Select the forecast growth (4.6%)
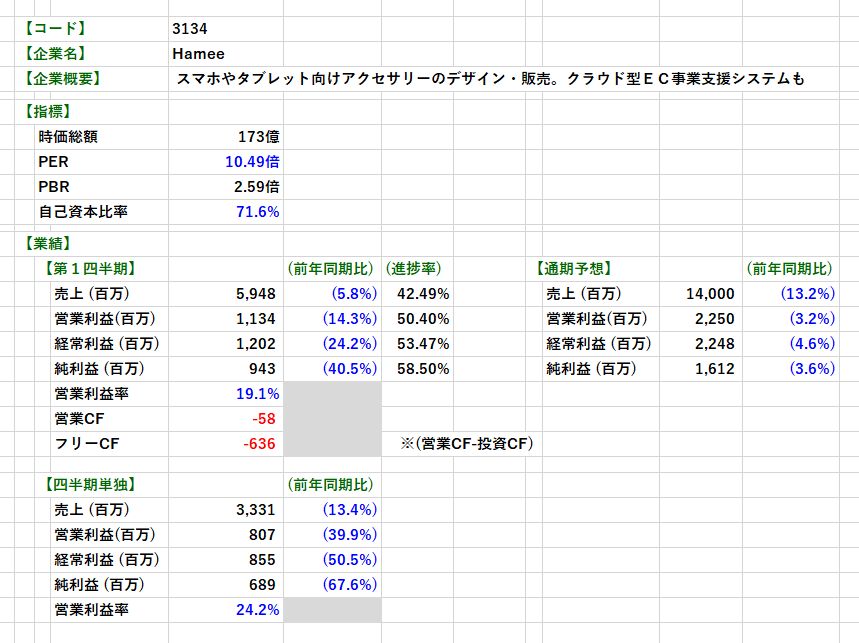This screenshot has width=859, height=643. (x=812, y=344)
